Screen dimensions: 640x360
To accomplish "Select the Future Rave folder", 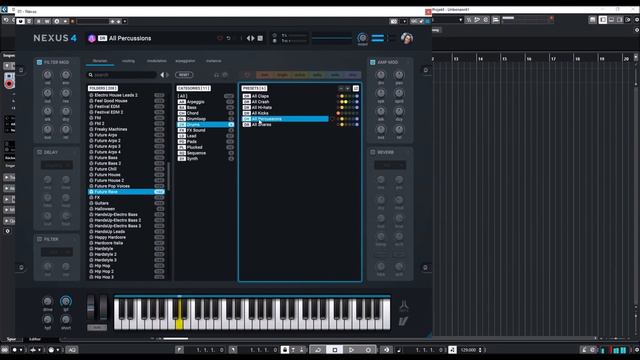I will [x=127, y=192].
